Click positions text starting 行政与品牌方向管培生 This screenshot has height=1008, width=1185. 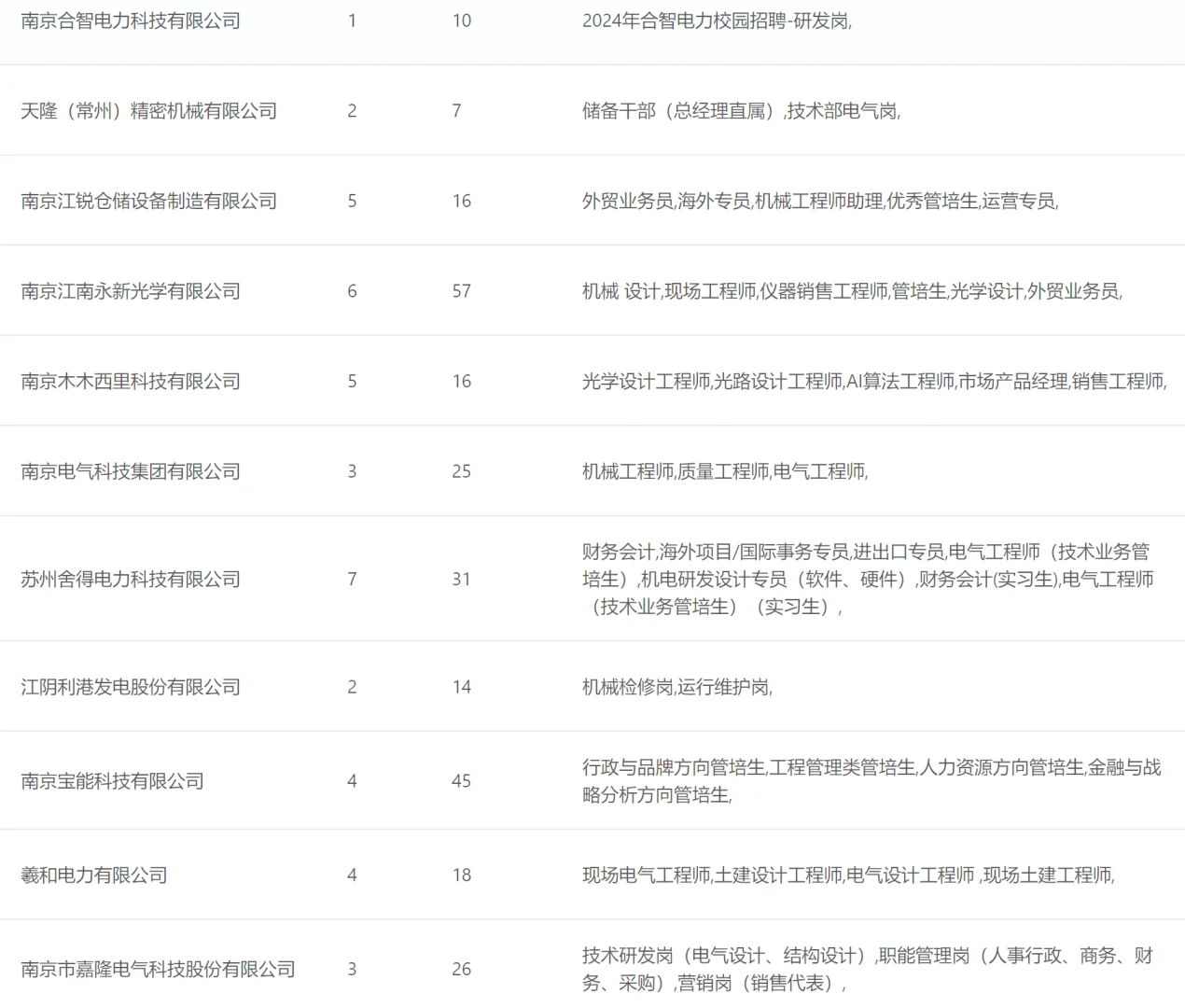[871, 781]
